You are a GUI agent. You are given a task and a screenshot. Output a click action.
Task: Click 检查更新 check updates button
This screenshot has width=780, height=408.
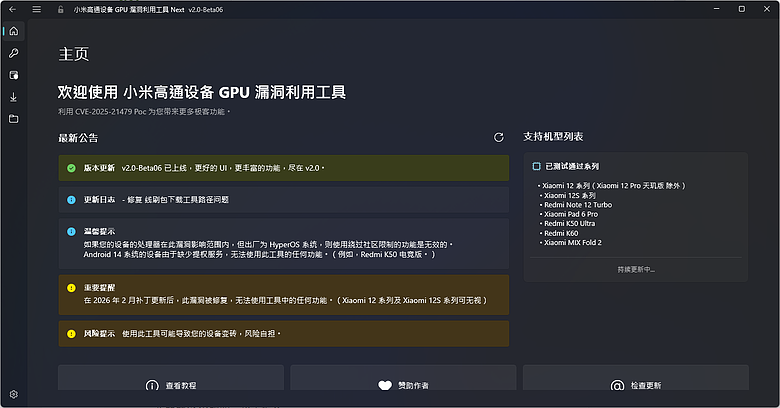tap(636, 378)
